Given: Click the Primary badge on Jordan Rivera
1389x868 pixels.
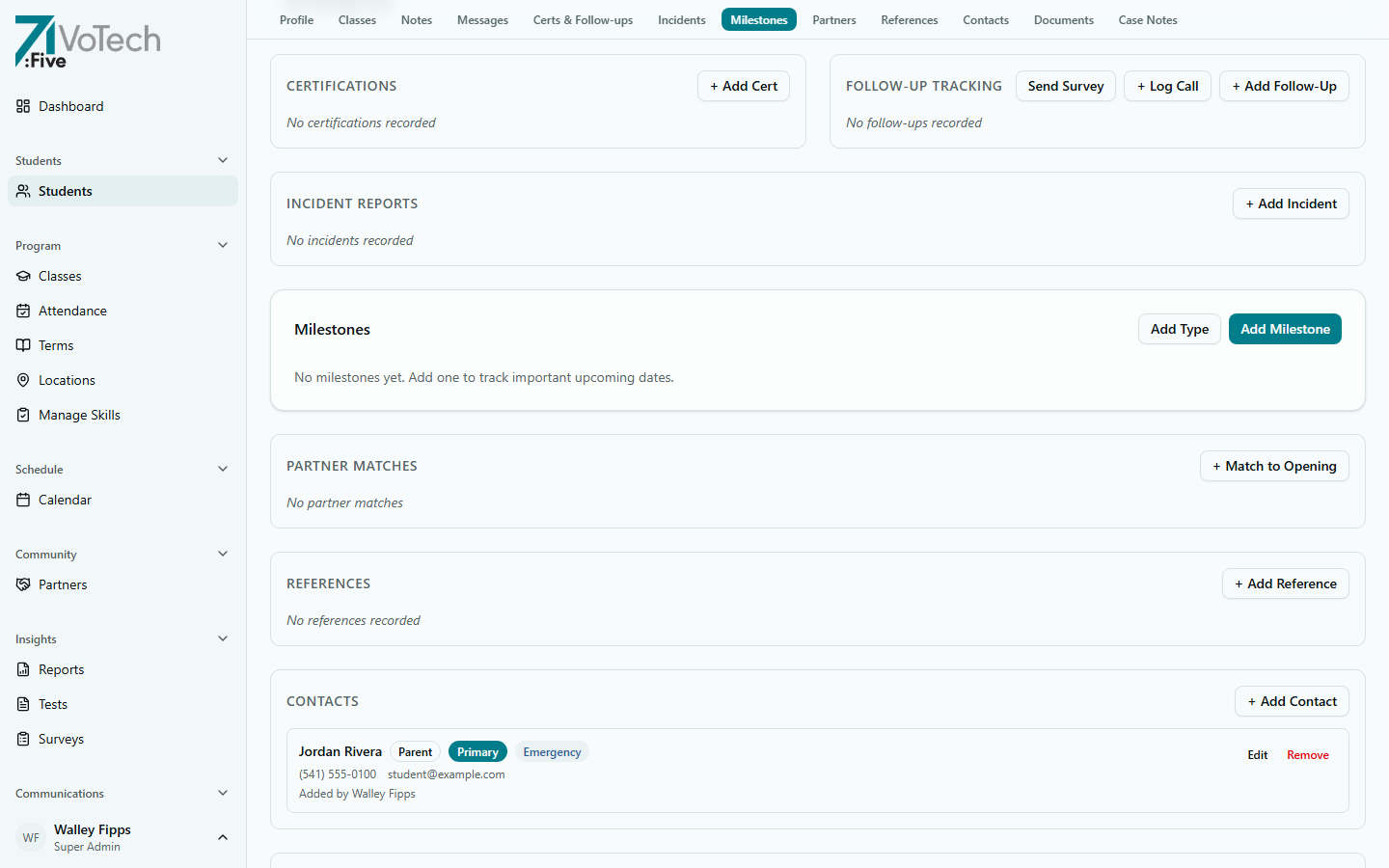Looking at the screenshot, I should [x=477, y=751].
